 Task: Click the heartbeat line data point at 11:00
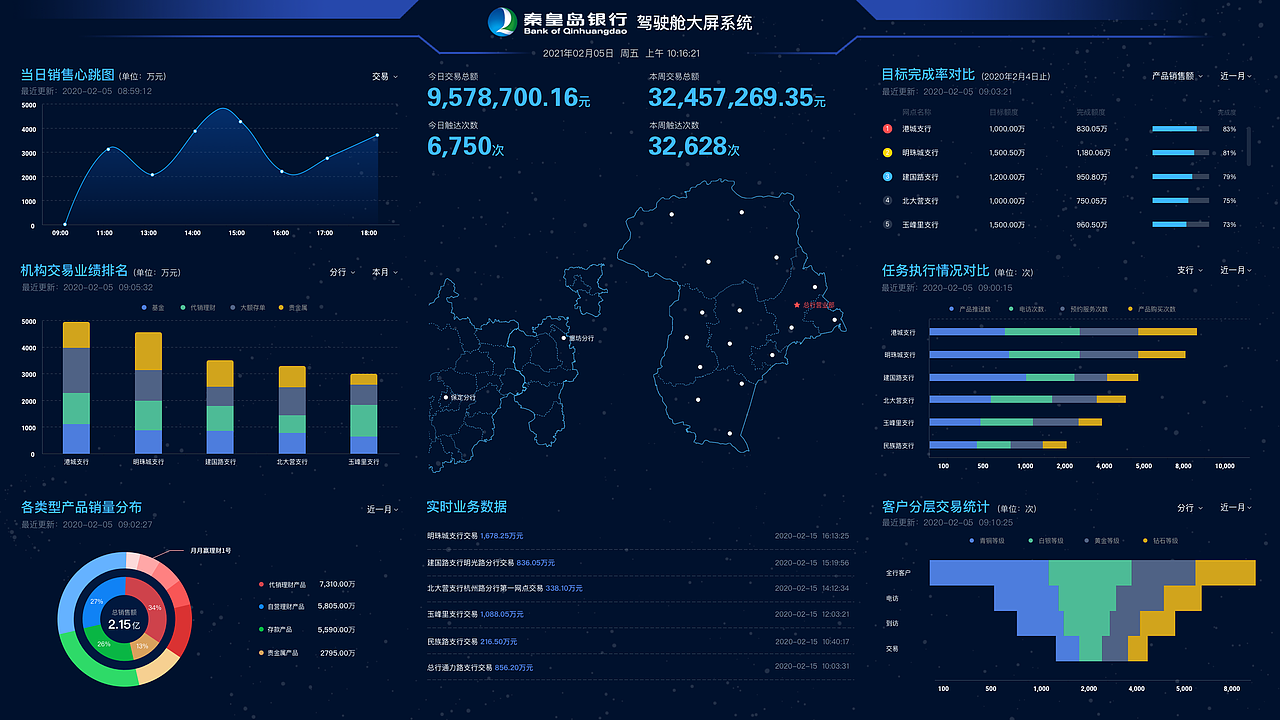tap(108, 150)
